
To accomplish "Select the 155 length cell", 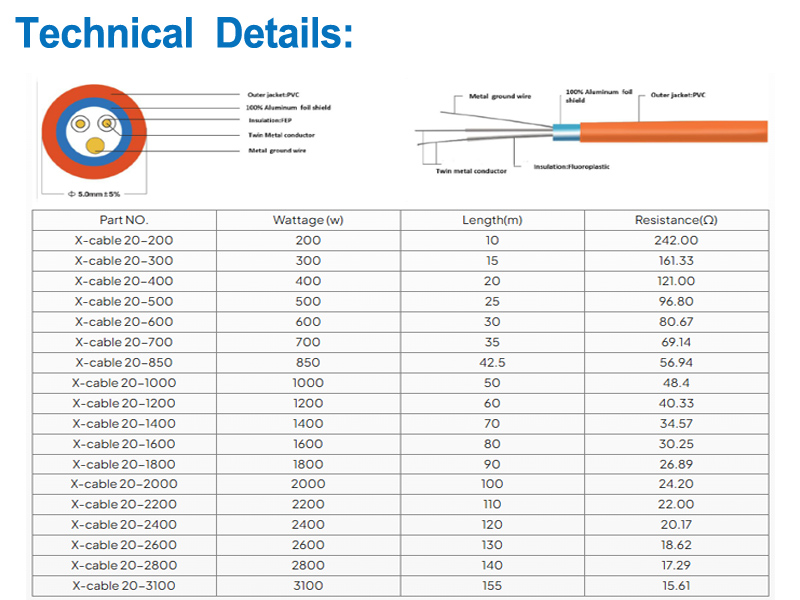I will pyautogui.click(x=492, y=586).
